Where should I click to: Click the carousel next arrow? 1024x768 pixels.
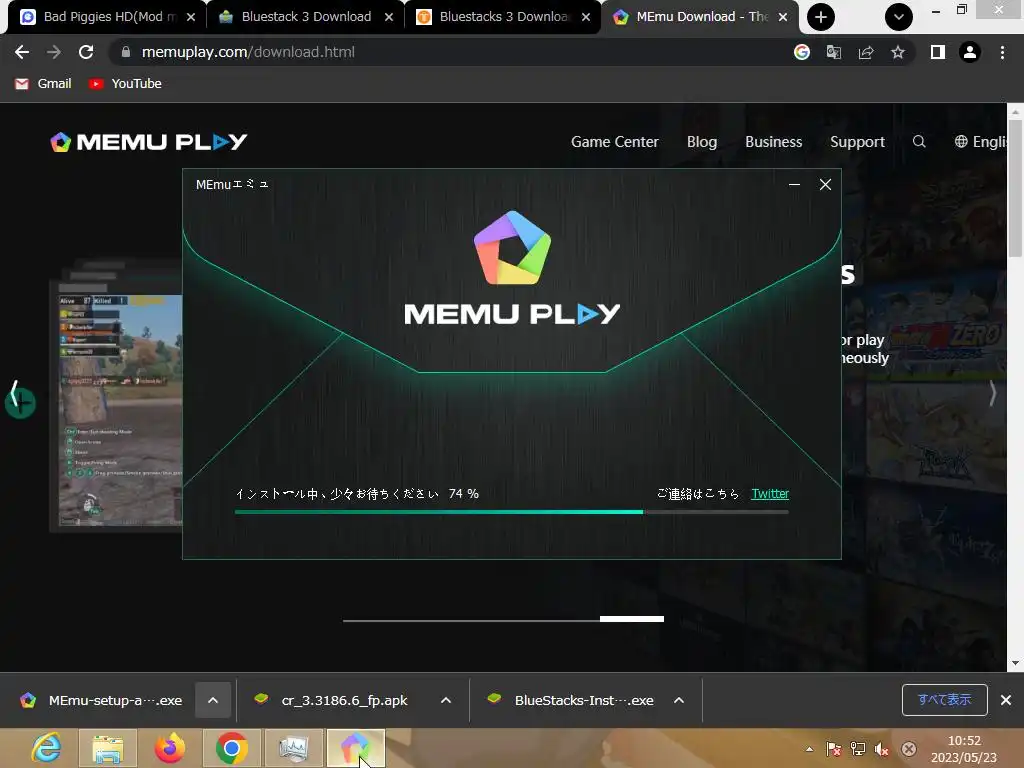tap(992, 394)
